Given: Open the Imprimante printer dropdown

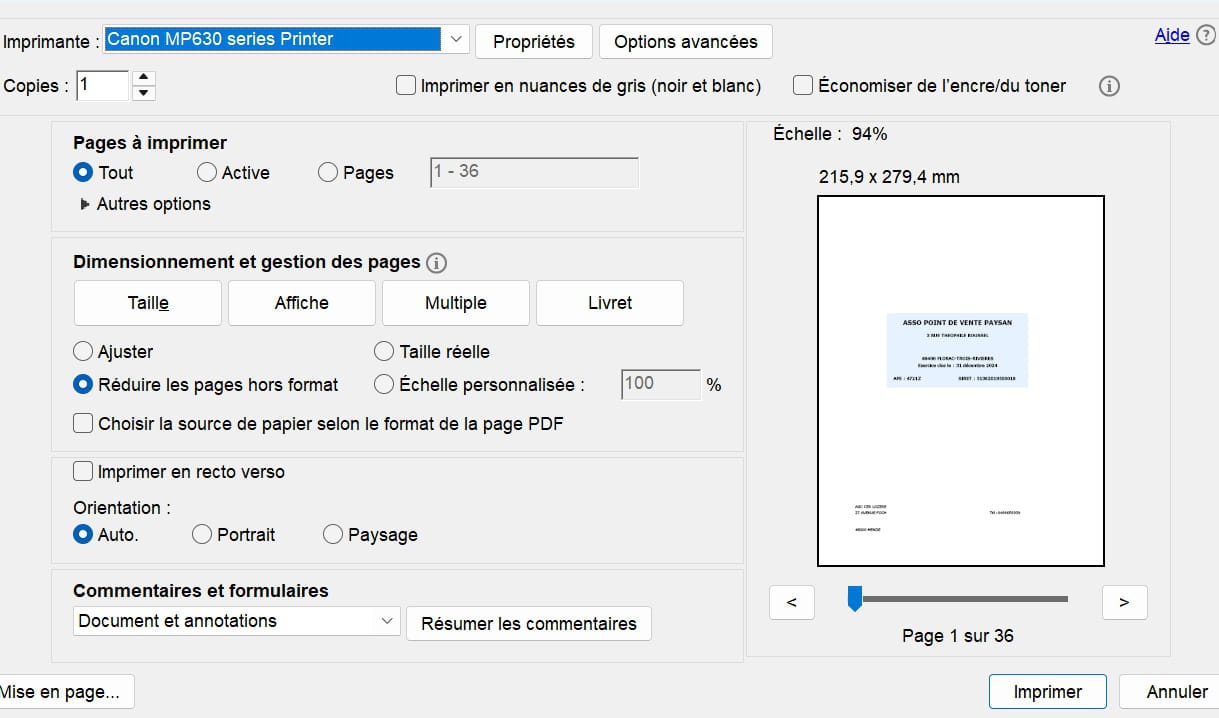Looking at the screenshot, I should coord(455,40).
